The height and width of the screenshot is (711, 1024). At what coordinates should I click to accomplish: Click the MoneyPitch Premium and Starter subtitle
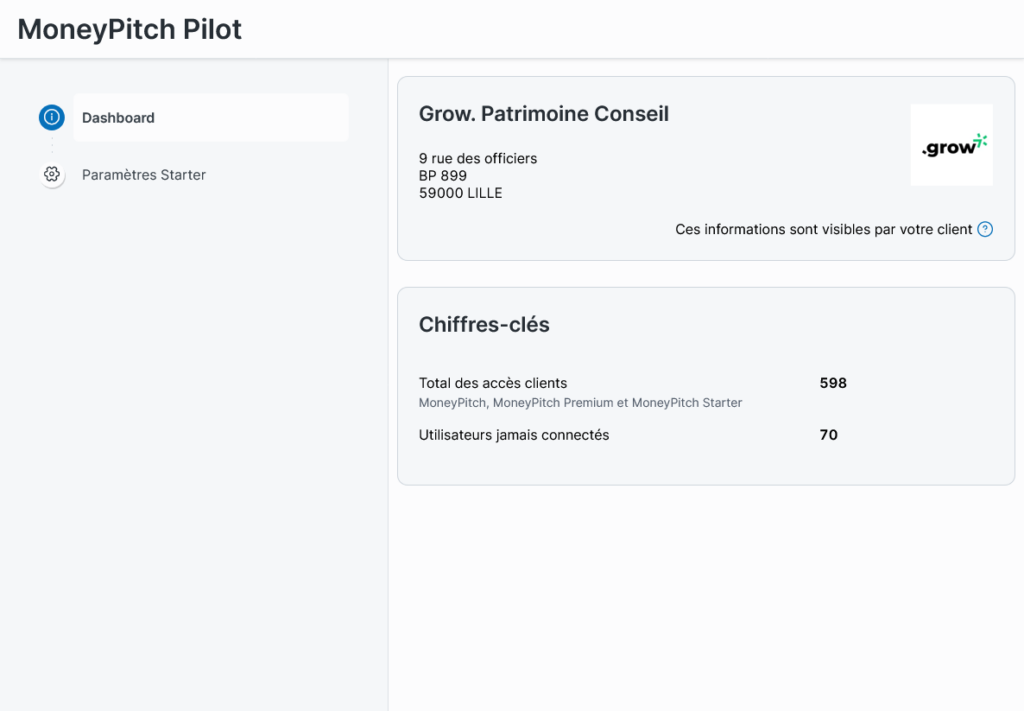coord(580,403)
